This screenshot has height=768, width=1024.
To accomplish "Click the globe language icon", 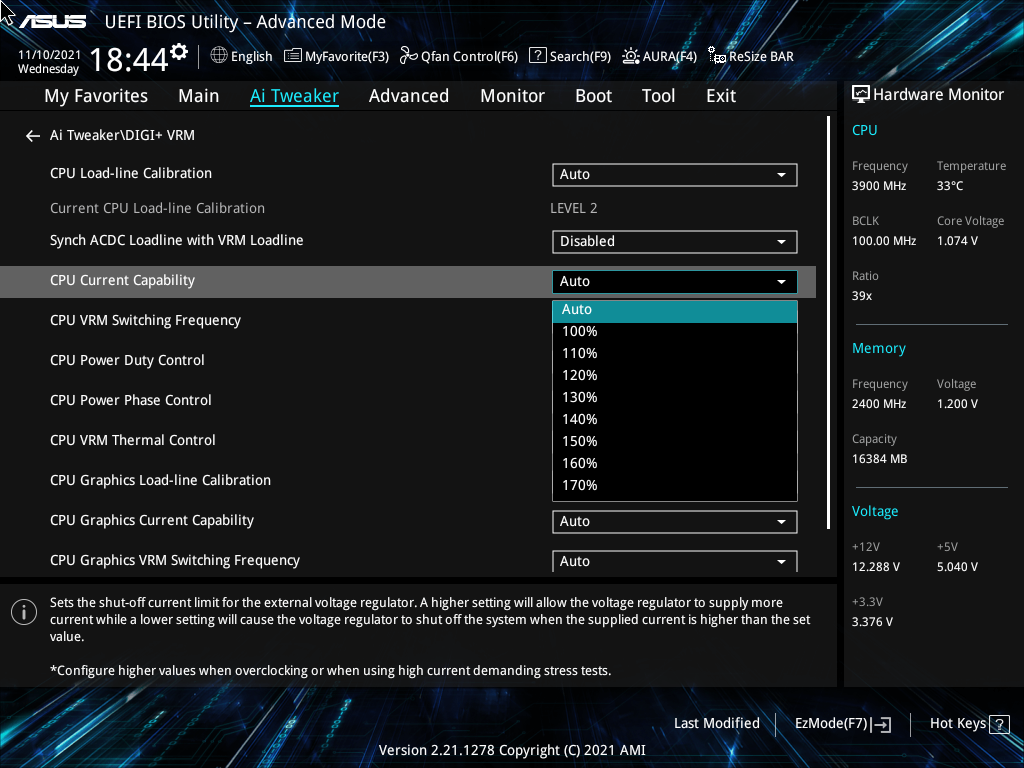I will (x=219, y=56).
